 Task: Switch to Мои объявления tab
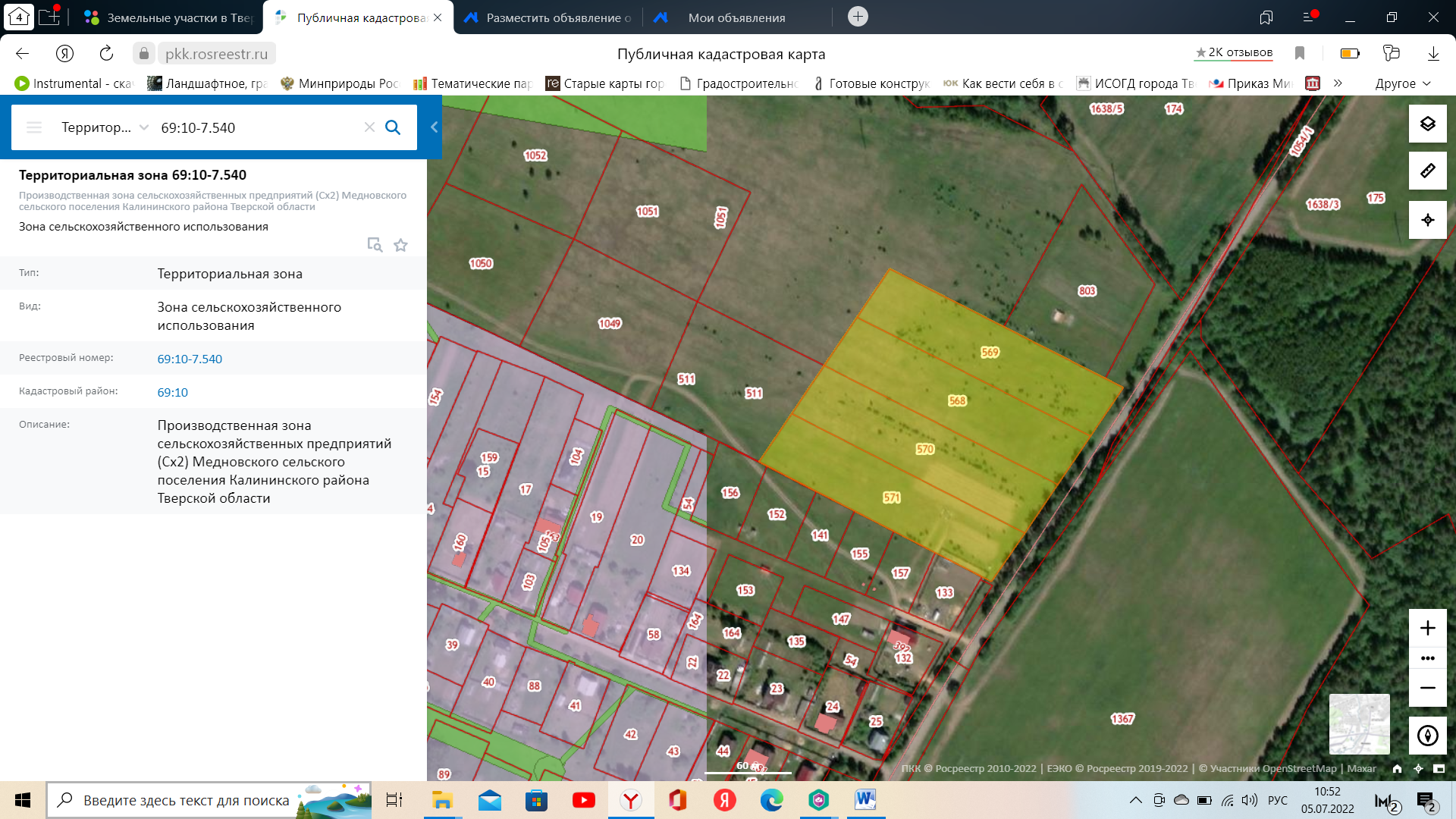pyautogui.click(x=736, y=17)
